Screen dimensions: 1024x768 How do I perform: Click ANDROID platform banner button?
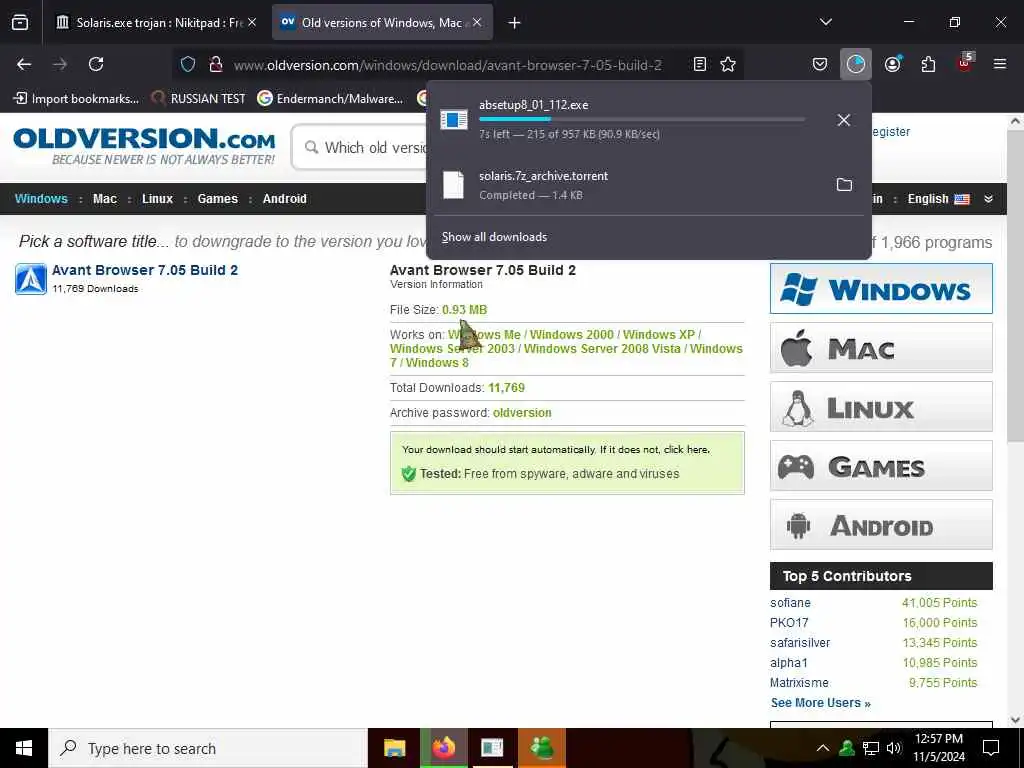pos(881,525)
